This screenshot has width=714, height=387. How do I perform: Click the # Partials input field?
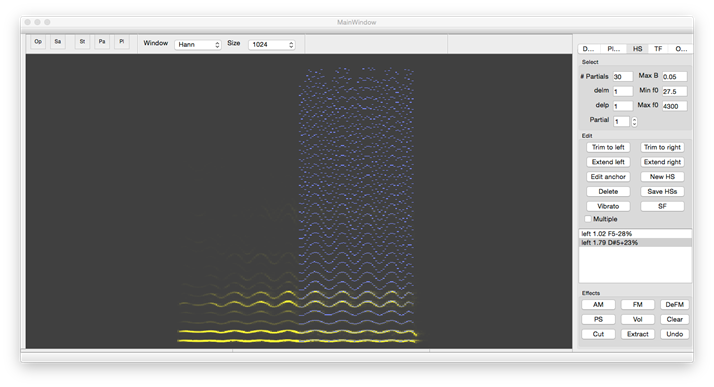622,76
